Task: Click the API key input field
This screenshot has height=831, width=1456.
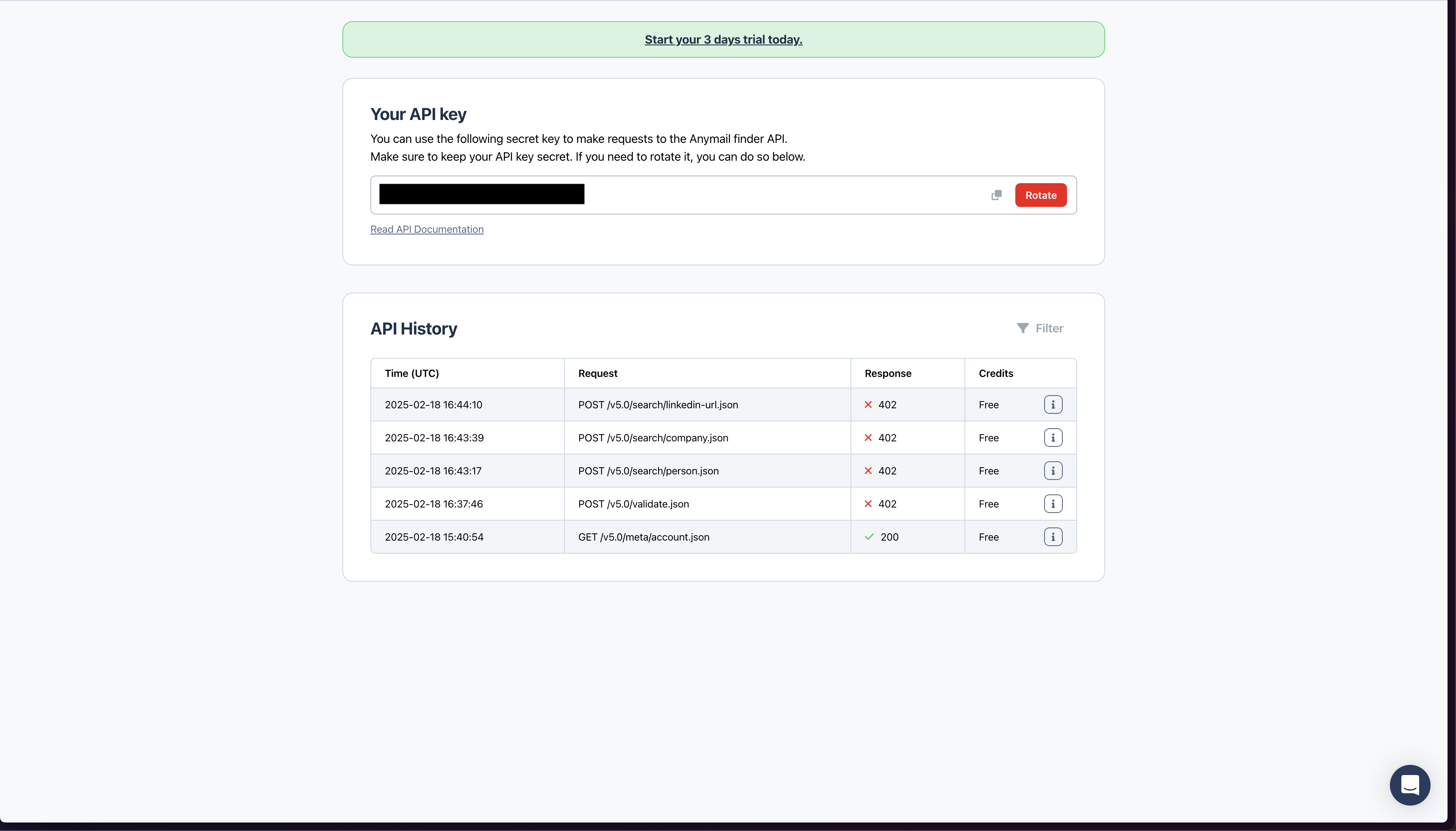Action: (x=723, y=195)
